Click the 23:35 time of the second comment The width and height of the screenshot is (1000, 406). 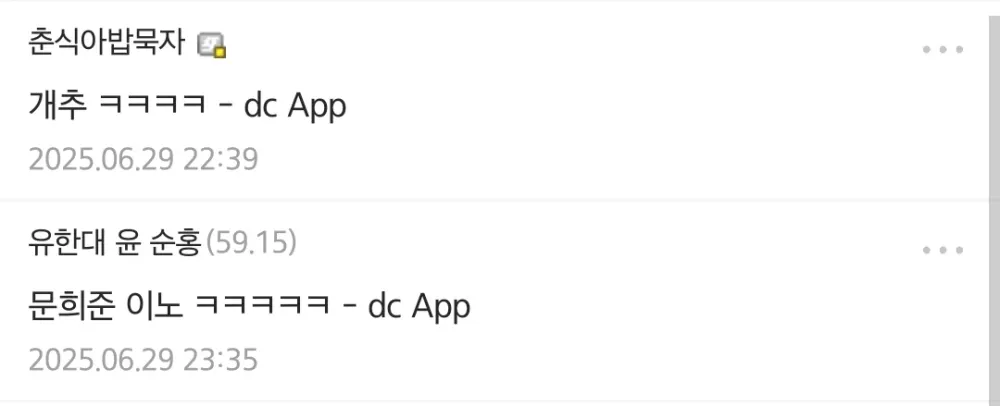(x=221, y=359)
